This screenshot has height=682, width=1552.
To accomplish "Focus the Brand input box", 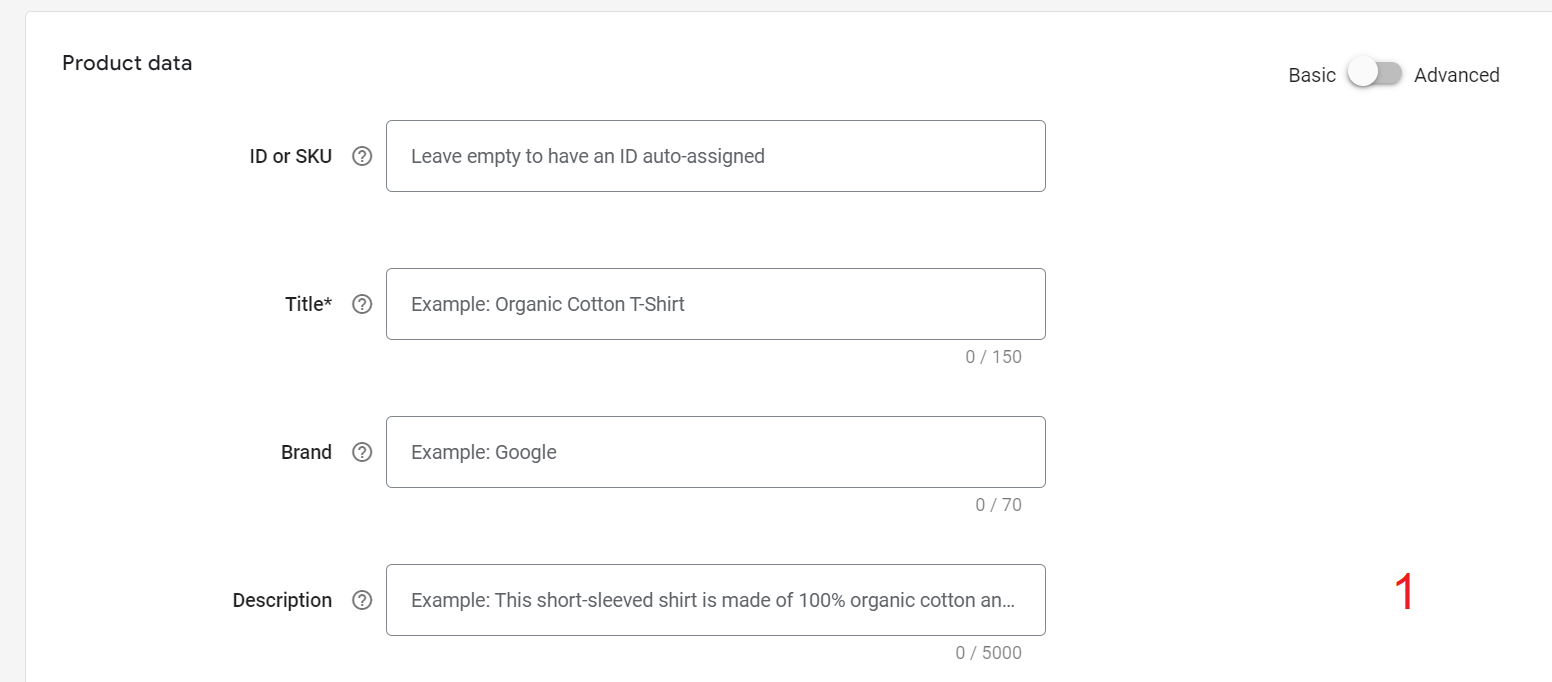I will point(716,452).
